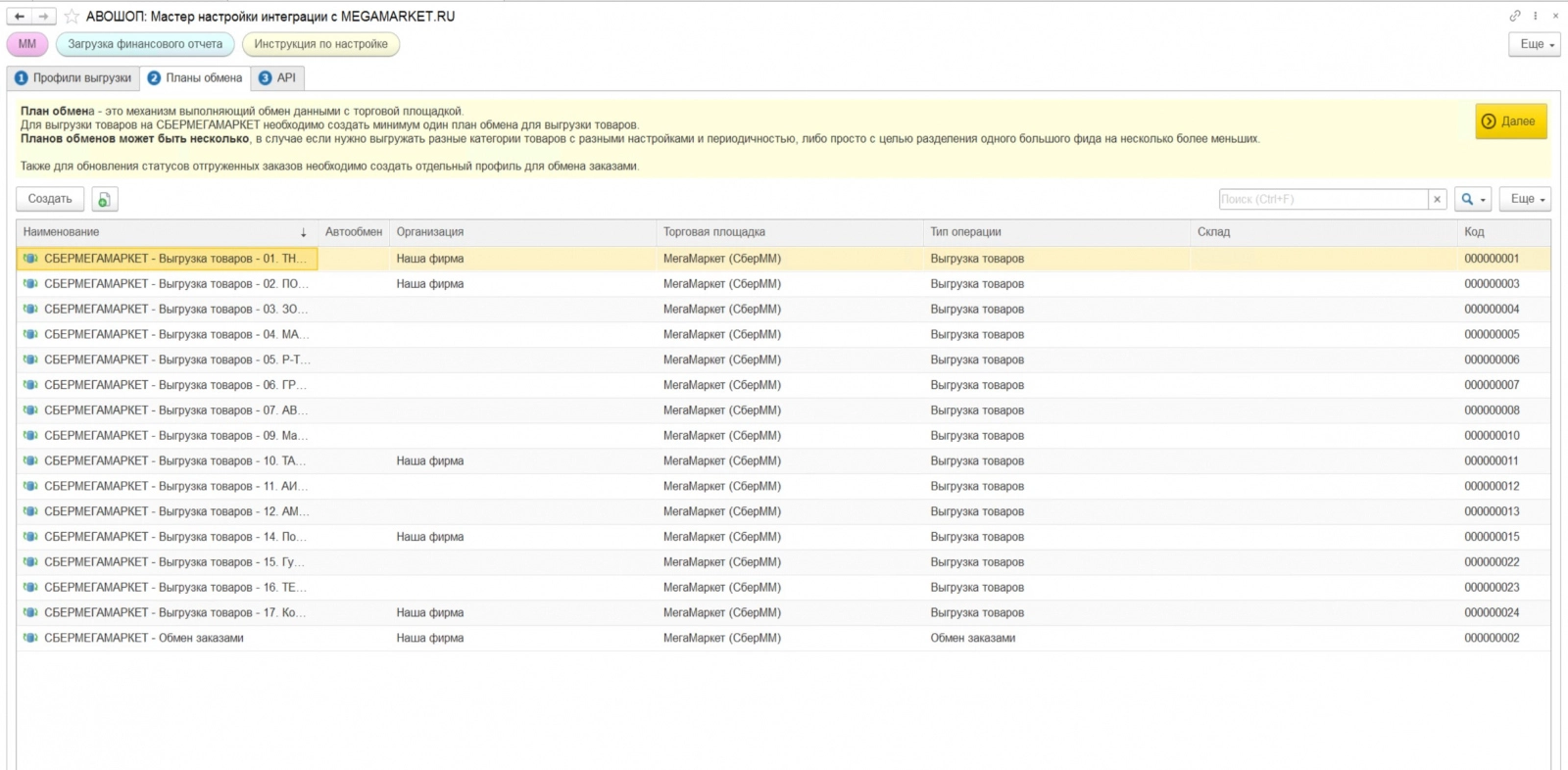Click the 'Склад' column header
The height and width of the screenshot is (770, 1568).
[x=1324, y=232]
